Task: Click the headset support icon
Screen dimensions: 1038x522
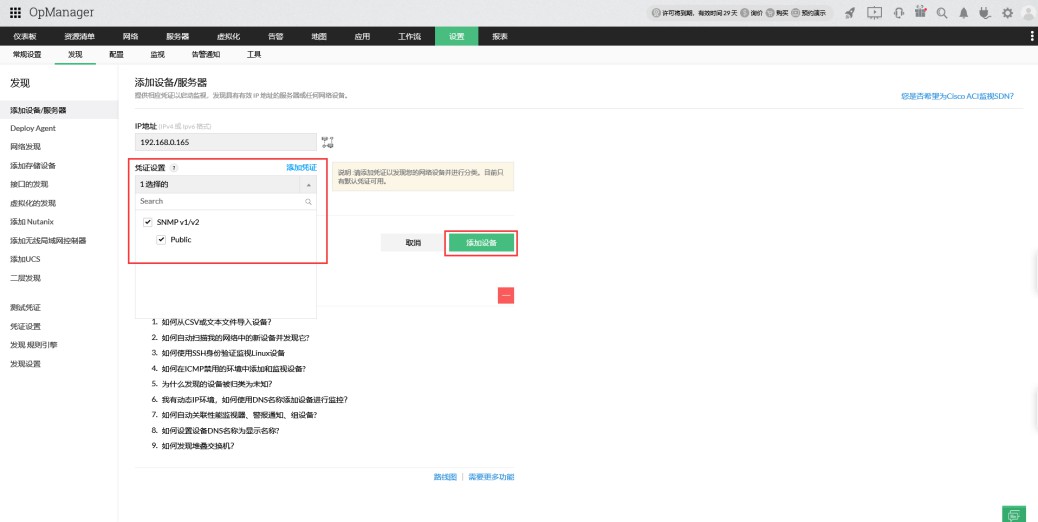Action: coord(898,13)
